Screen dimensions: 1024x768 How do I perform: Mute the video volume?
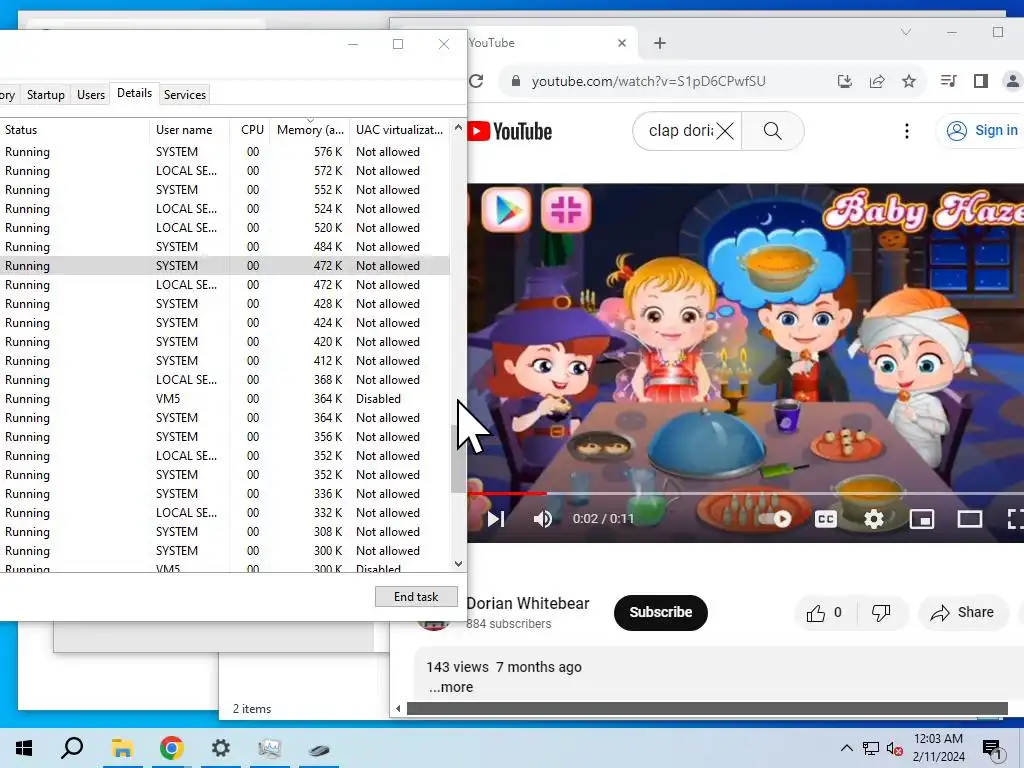(x=543, y=519)
